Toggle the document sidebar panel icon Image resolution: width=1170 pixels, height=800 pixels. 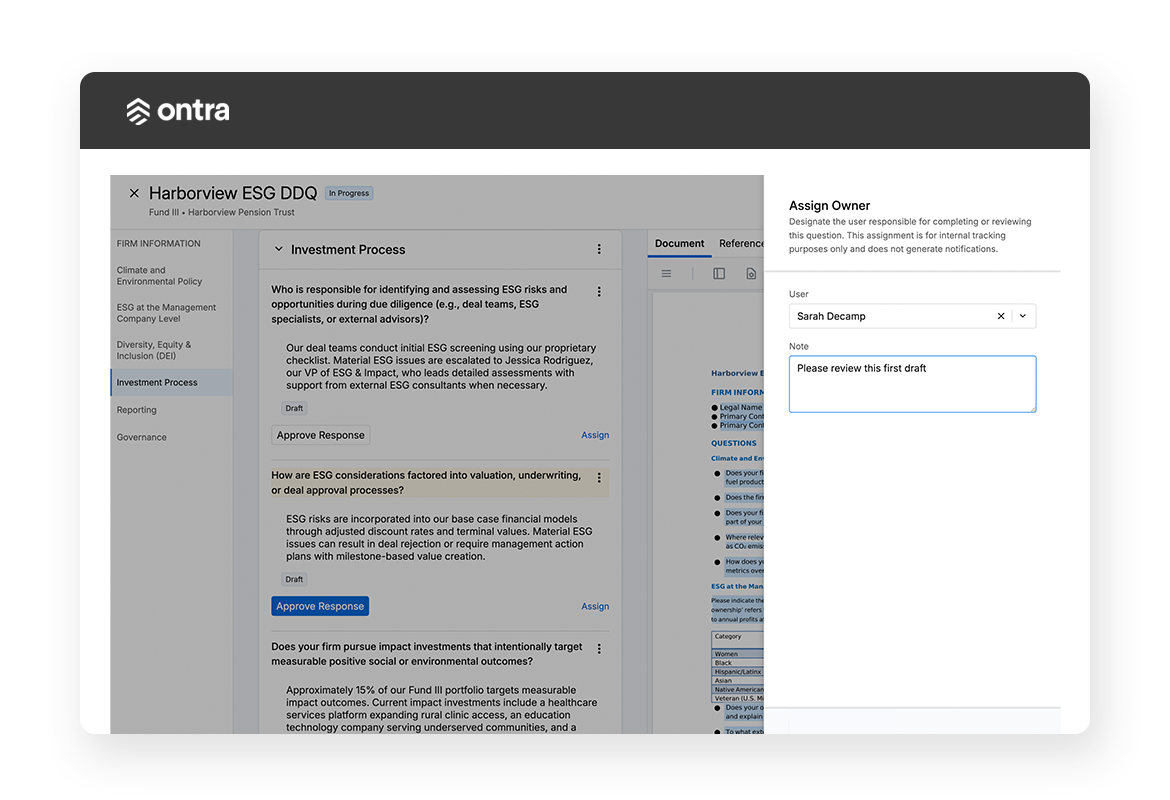(x=719, y=274)
